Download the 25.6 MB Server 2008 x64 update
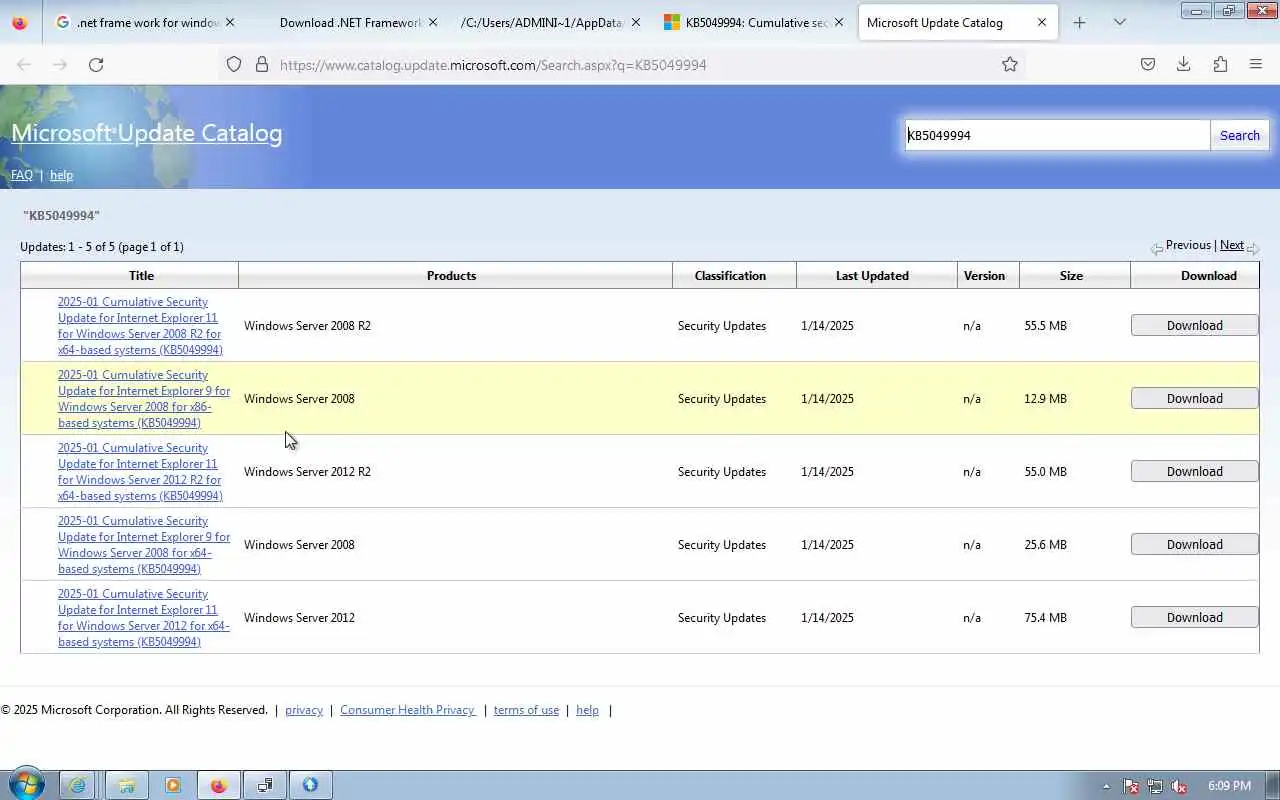The width and height of the screenshot is (1280, 800). click(1194, 544)
